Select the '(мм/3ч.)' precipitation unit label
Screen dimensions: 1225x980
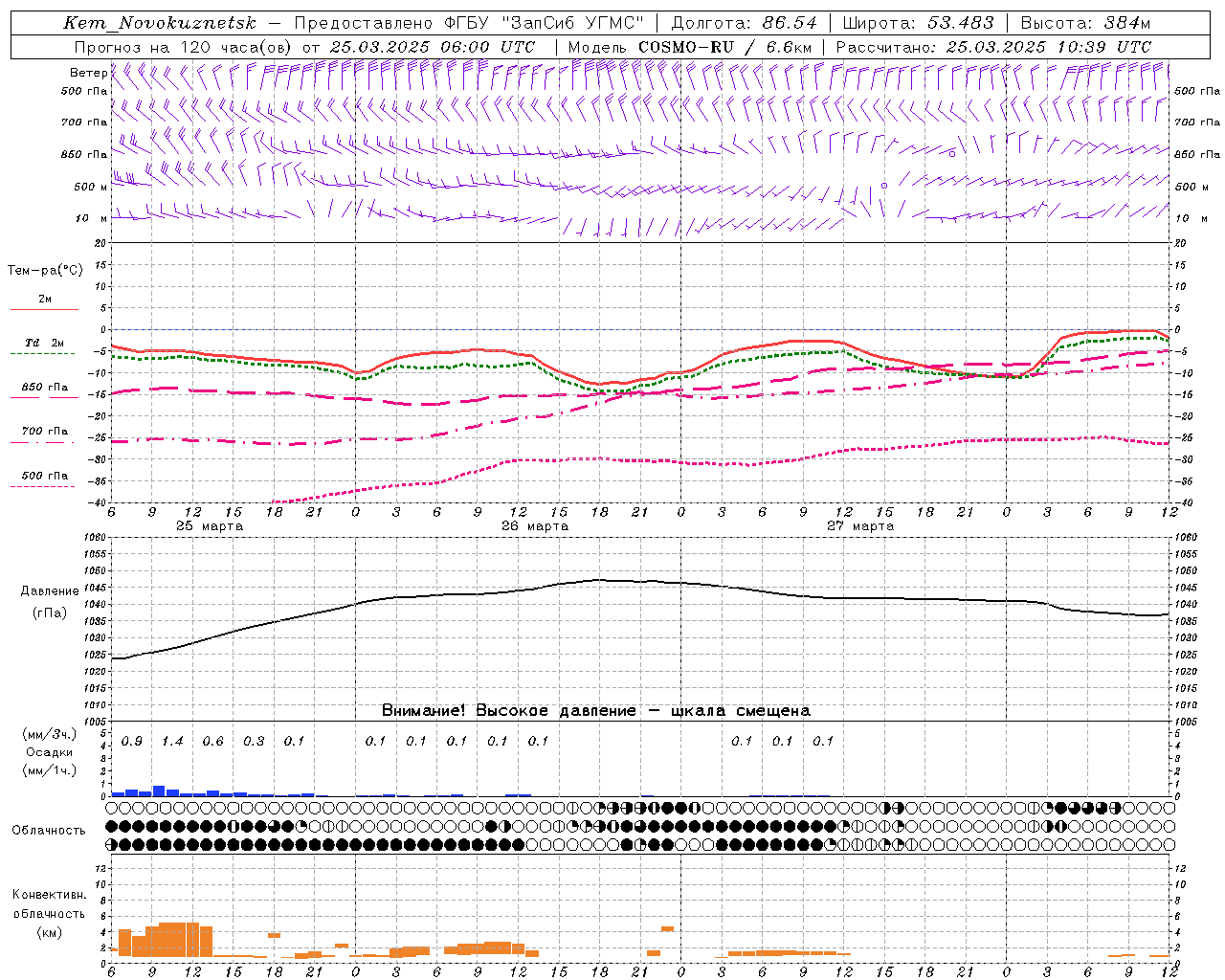pyautogui.click(x=49, y=735)
